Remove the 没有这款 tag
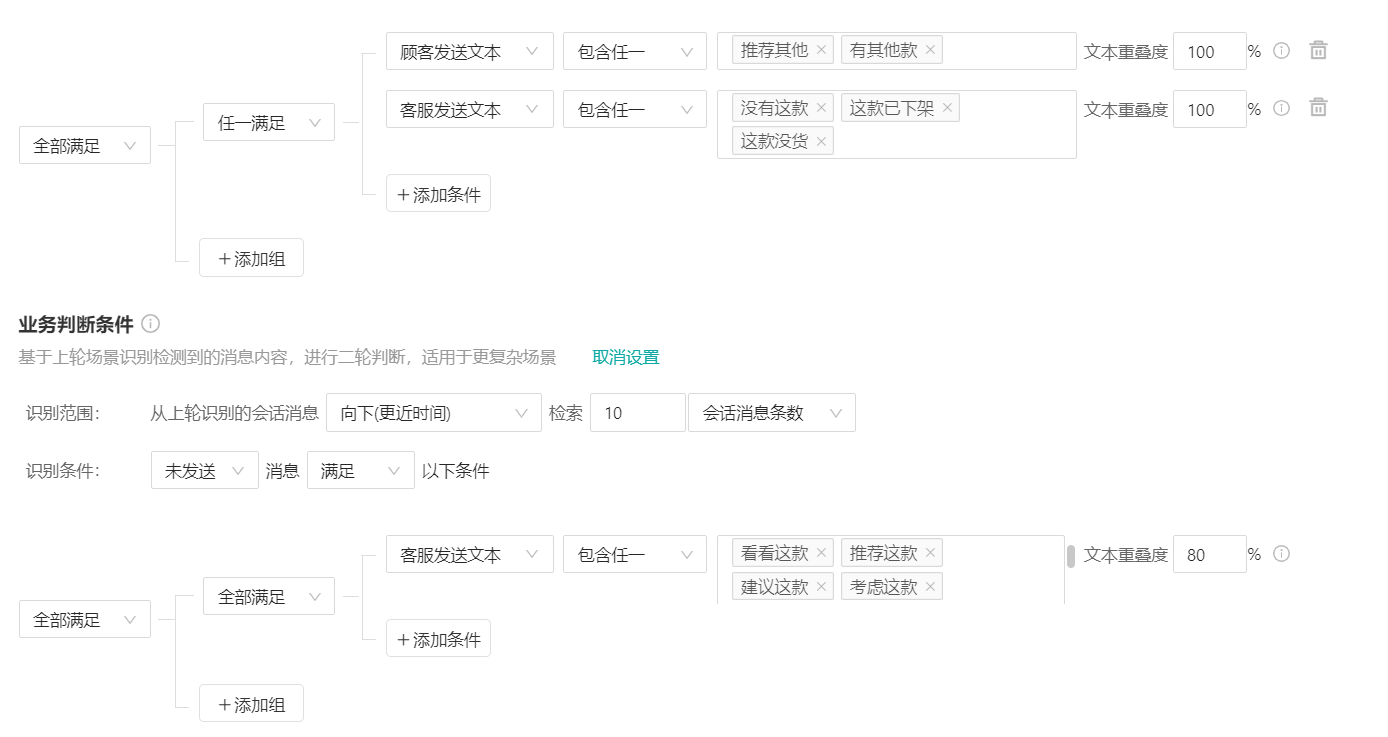The image size is (1388, 737). 821,107
